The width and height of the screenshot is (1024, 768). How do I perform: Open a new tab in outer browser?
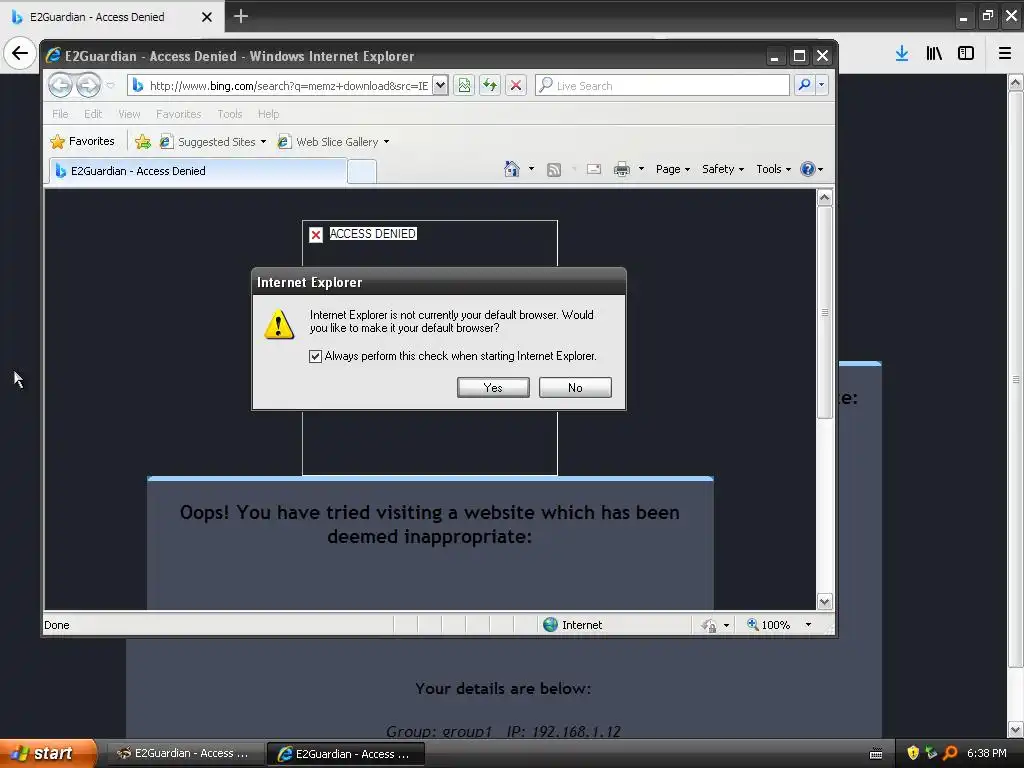click(240, 16)
